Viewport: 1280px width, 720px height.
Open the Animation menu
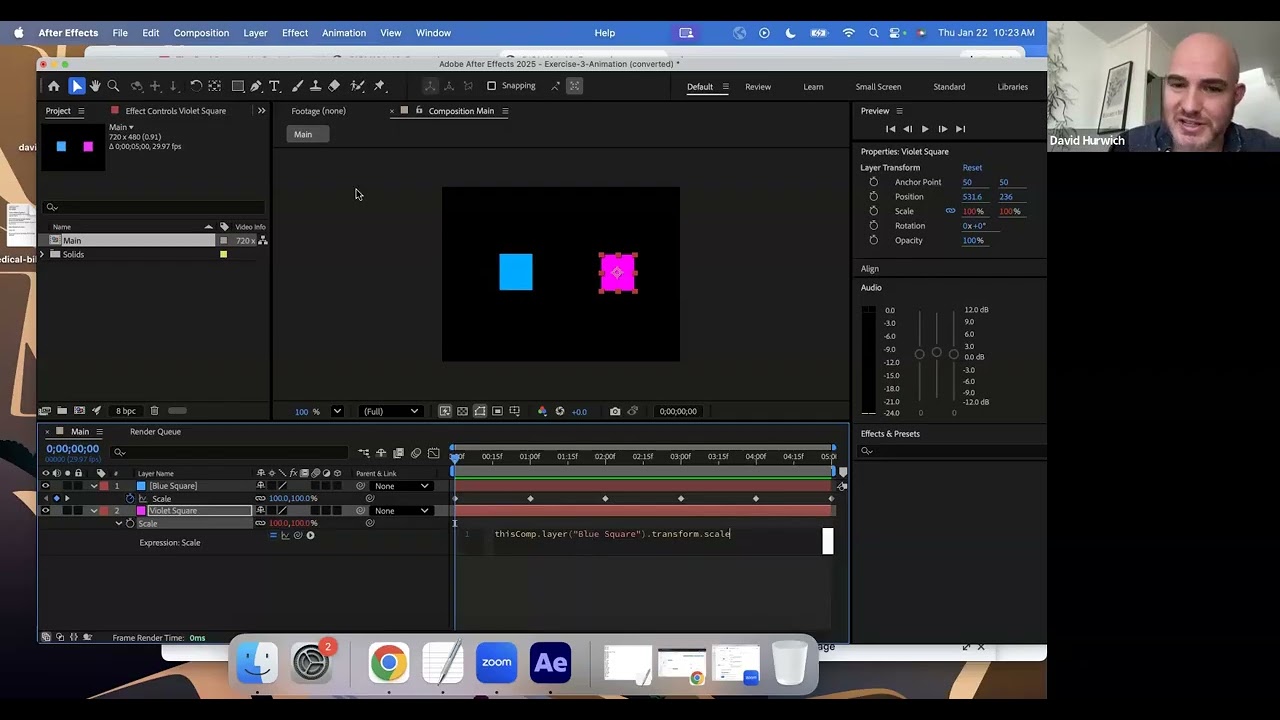point(344,33)
